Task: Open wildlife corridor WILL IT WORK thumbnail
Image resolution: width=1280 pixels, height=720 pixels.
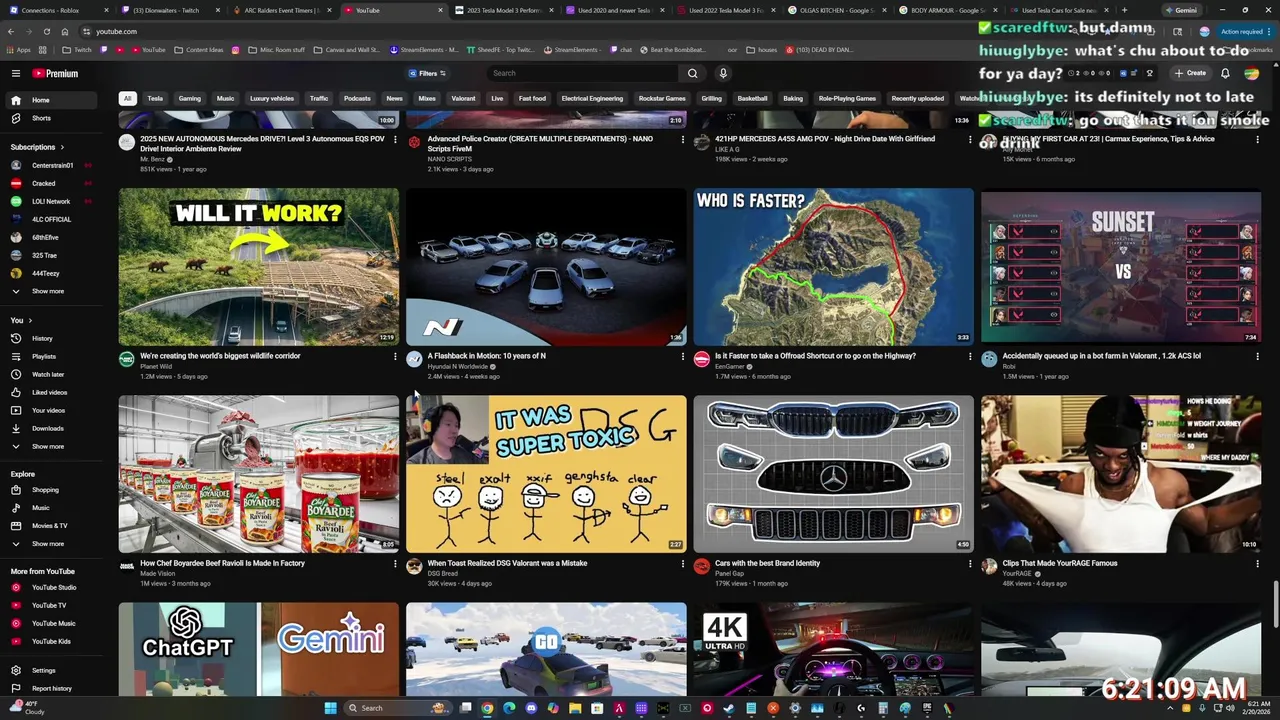Action: (258, 266)
